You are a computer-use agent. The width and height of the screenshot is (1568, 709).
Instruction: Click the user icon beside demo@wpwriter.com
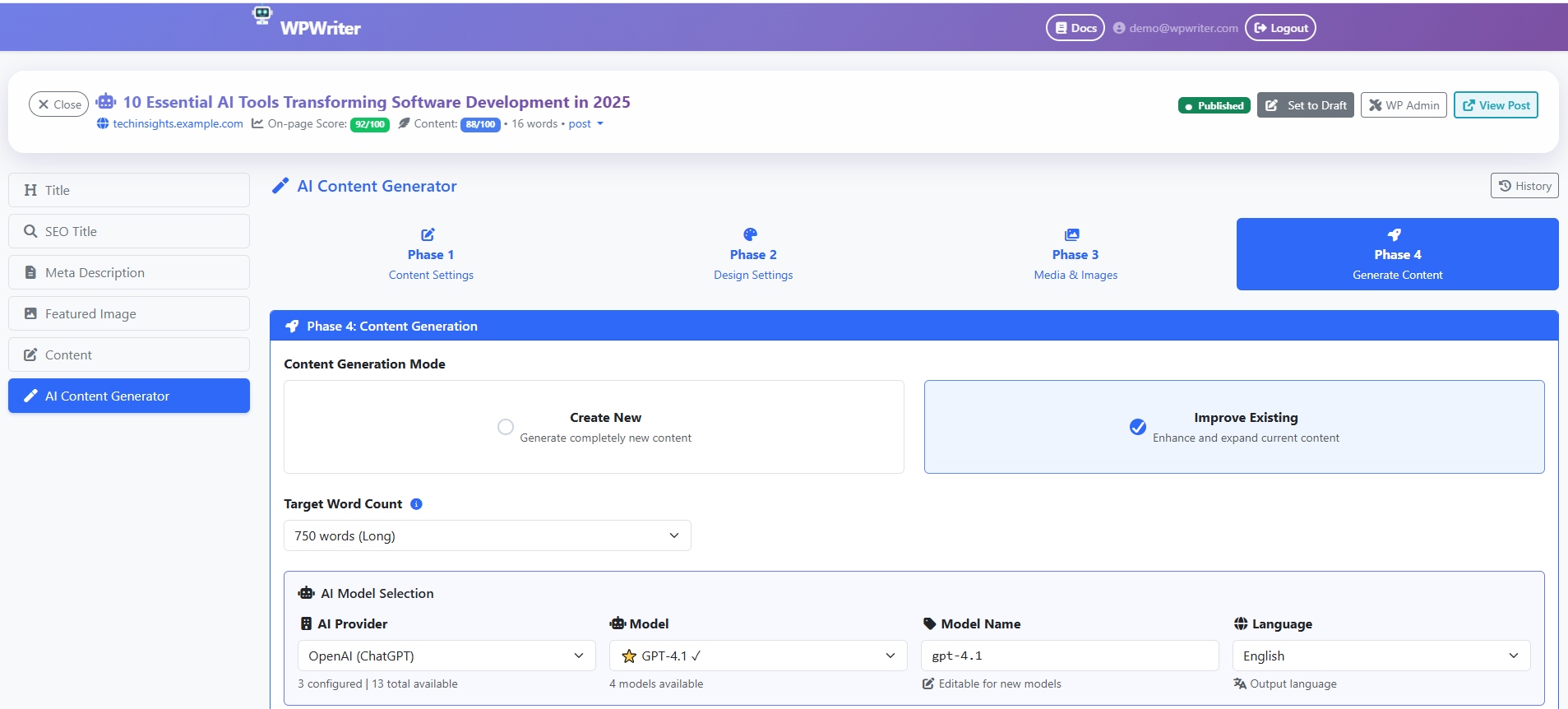coord(1119,28)
